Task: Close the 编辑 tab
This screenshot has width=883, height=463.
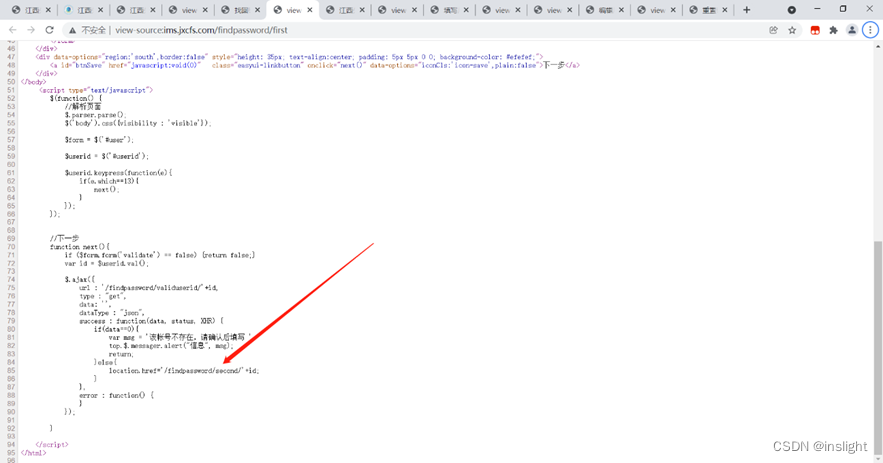Action: 621,10
